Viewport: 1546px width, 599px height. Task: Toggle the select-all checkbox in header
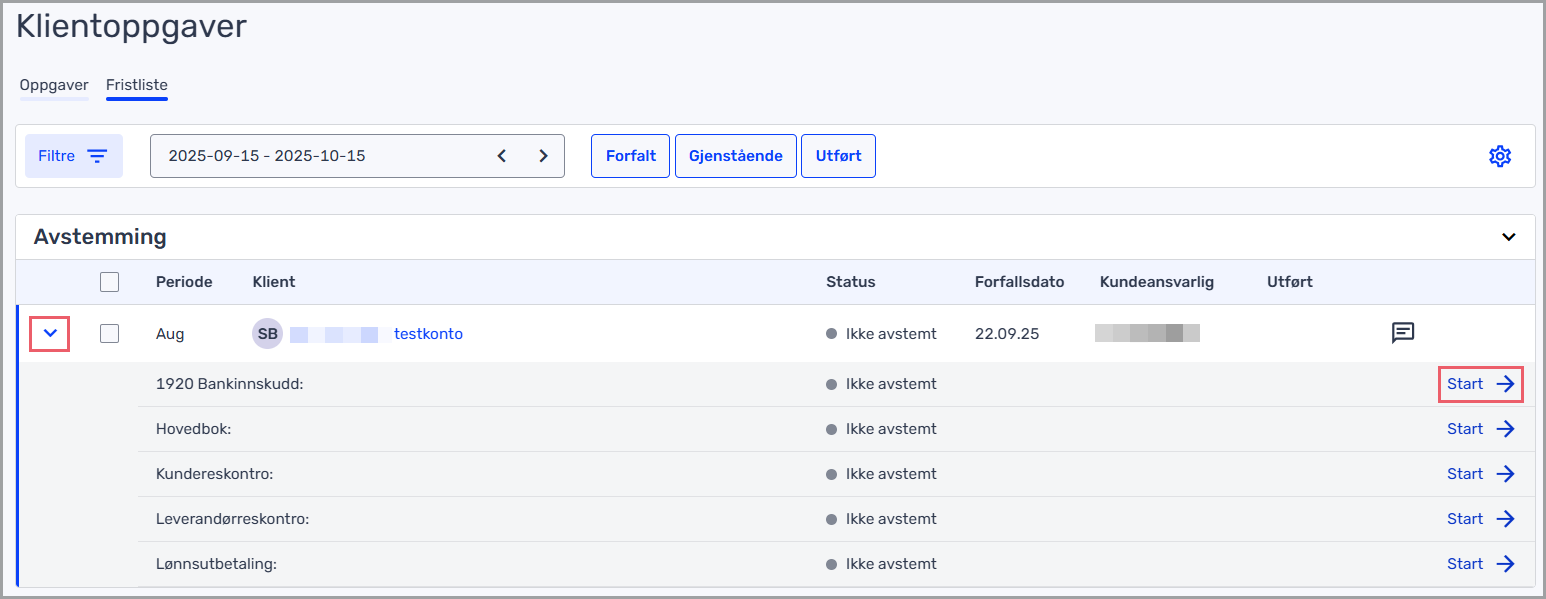pos(110,282)
